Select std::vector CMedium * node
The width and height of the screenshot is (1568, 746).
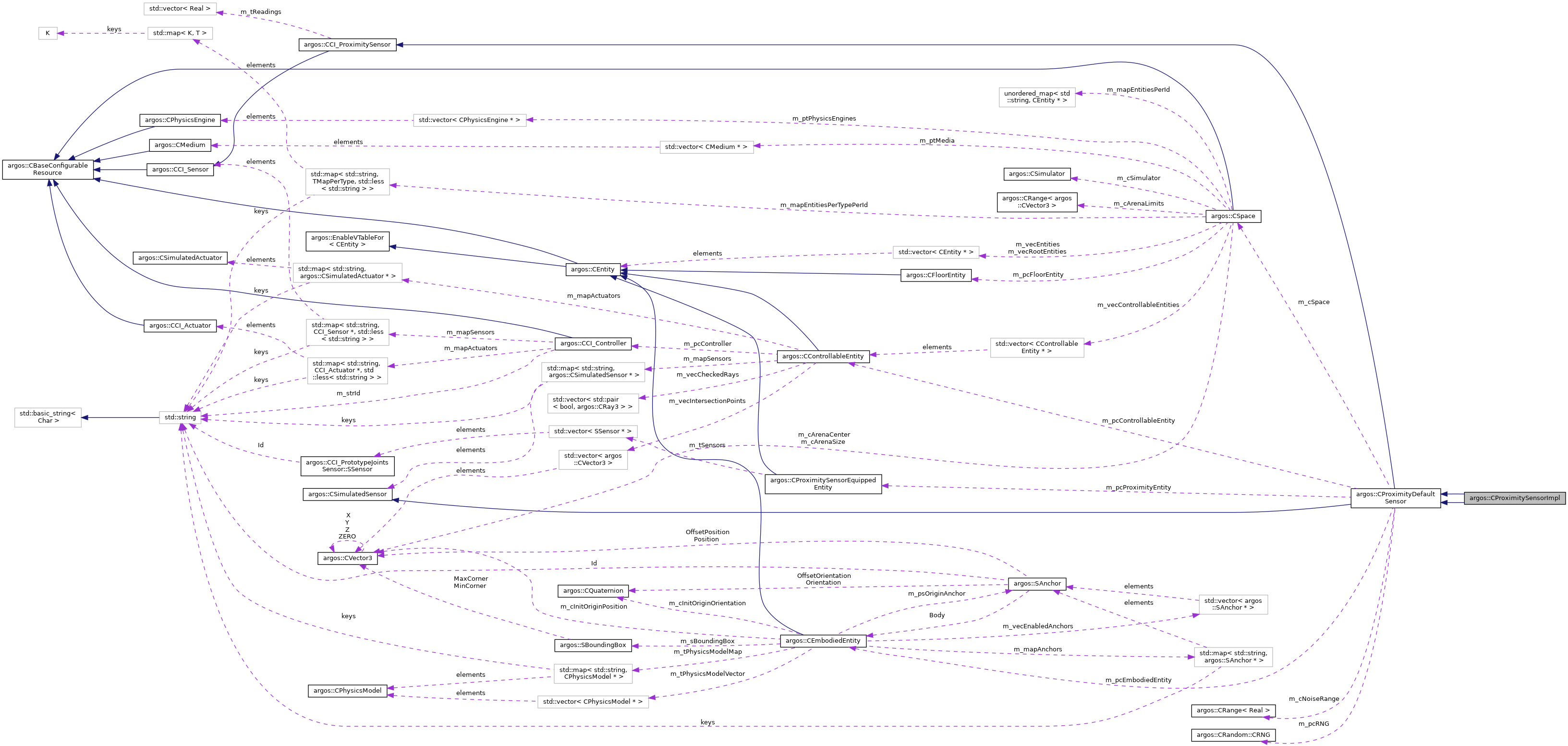coord(706,147)
